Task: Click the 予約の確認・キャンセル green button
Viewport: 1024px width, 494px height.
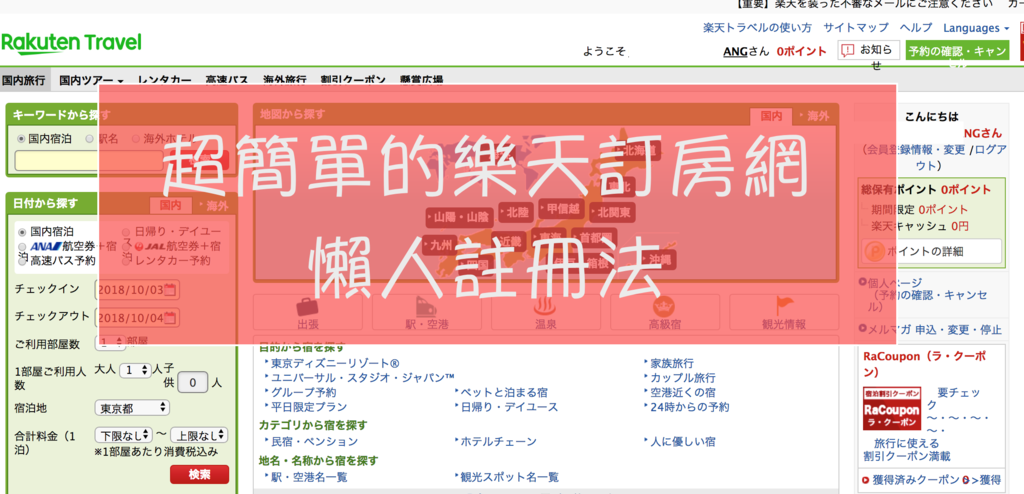Action: pyautogui.click(x=957, y=51)
